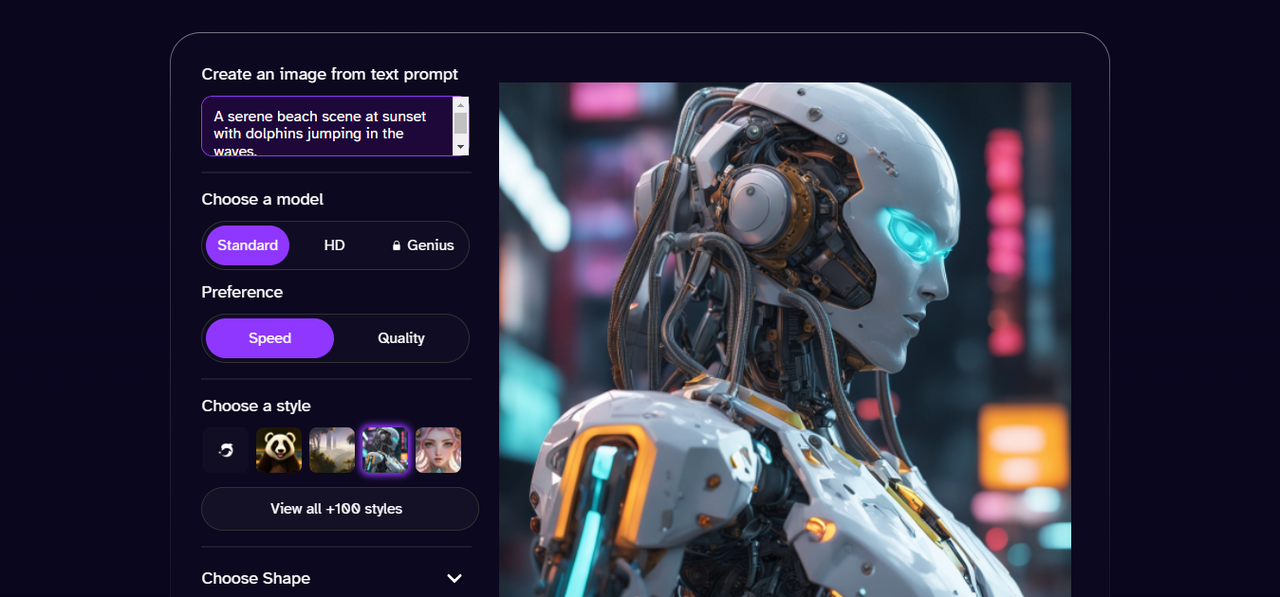Choose the landscape style thumbnail
This screenshot has height=597, width=1280.
tap(332, 450)
